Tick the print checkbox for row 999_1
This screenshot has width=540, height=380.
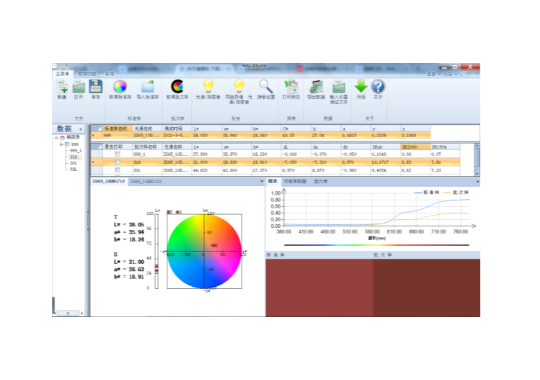click(x=117, y=154)
